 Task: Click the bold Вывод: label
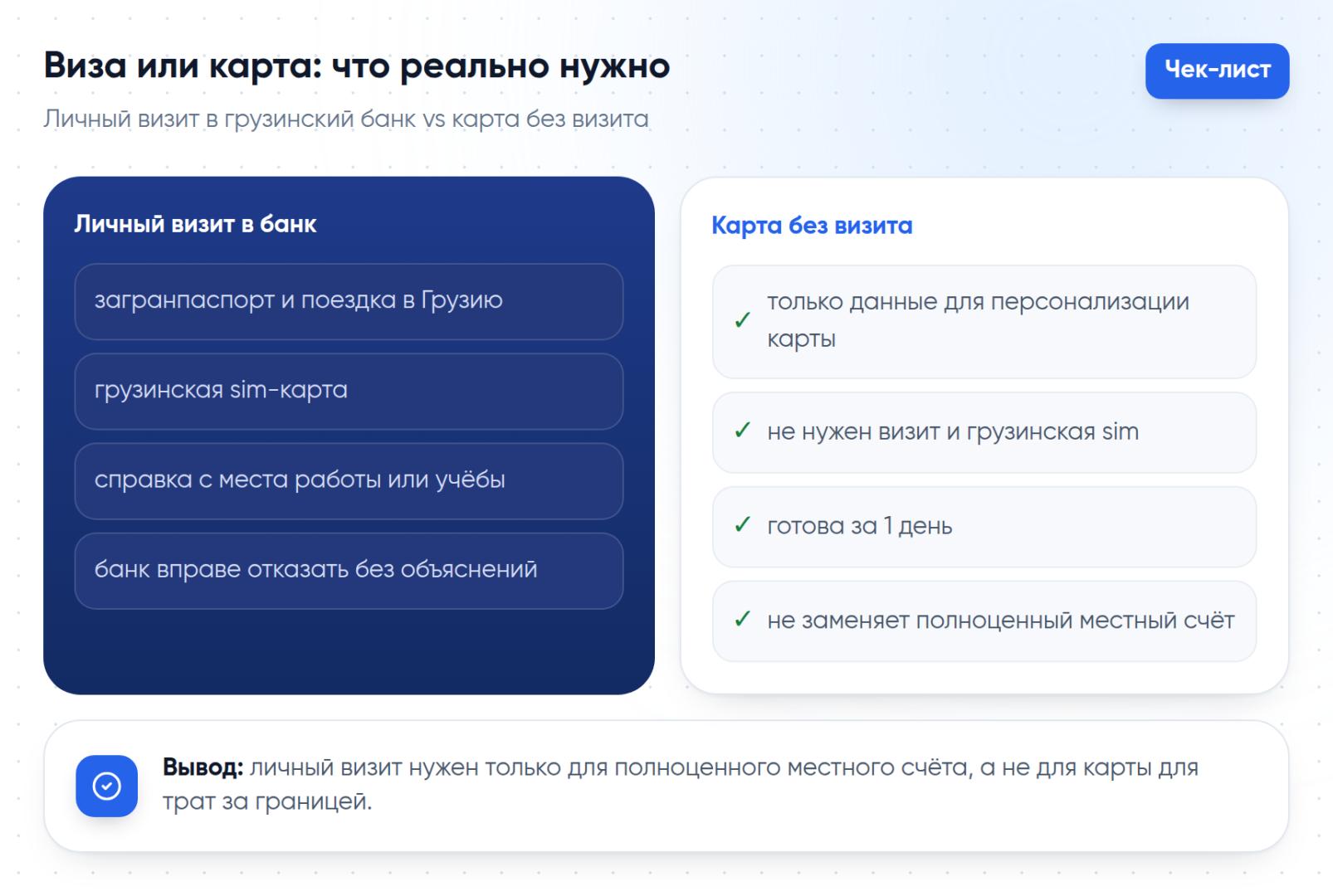(x=203, y=767)
